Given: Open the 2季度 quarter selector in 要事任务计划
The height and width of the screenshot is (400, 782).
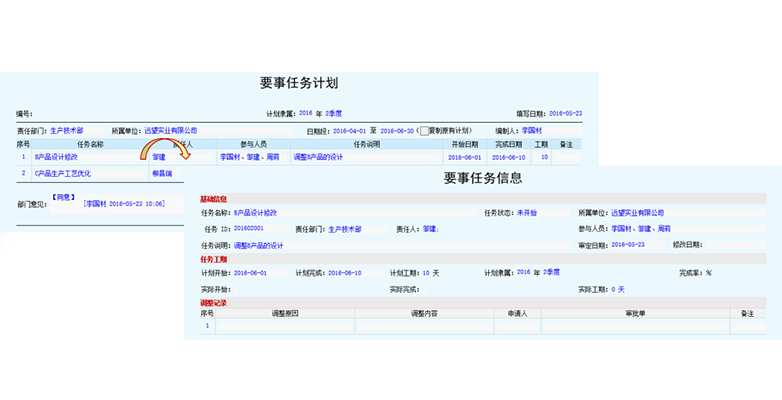Looking at the screenshot, I should (x=330, y=114).
